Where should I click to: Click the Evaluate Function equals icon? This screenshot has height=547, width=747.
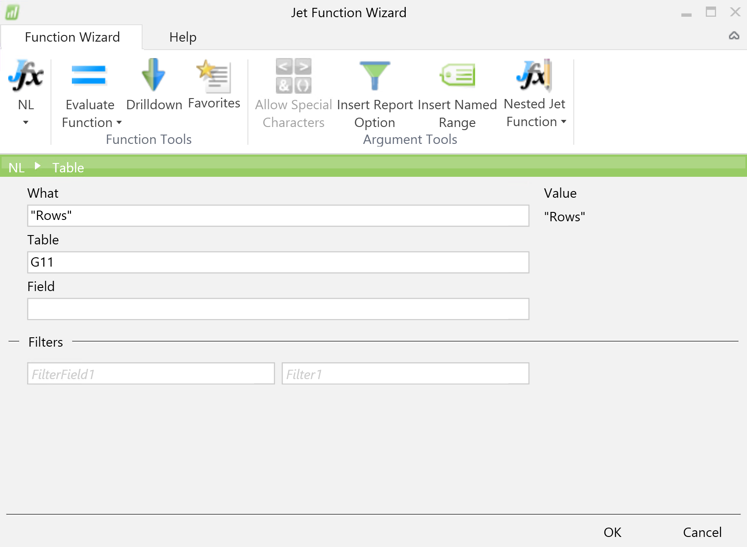coord(89,75)
